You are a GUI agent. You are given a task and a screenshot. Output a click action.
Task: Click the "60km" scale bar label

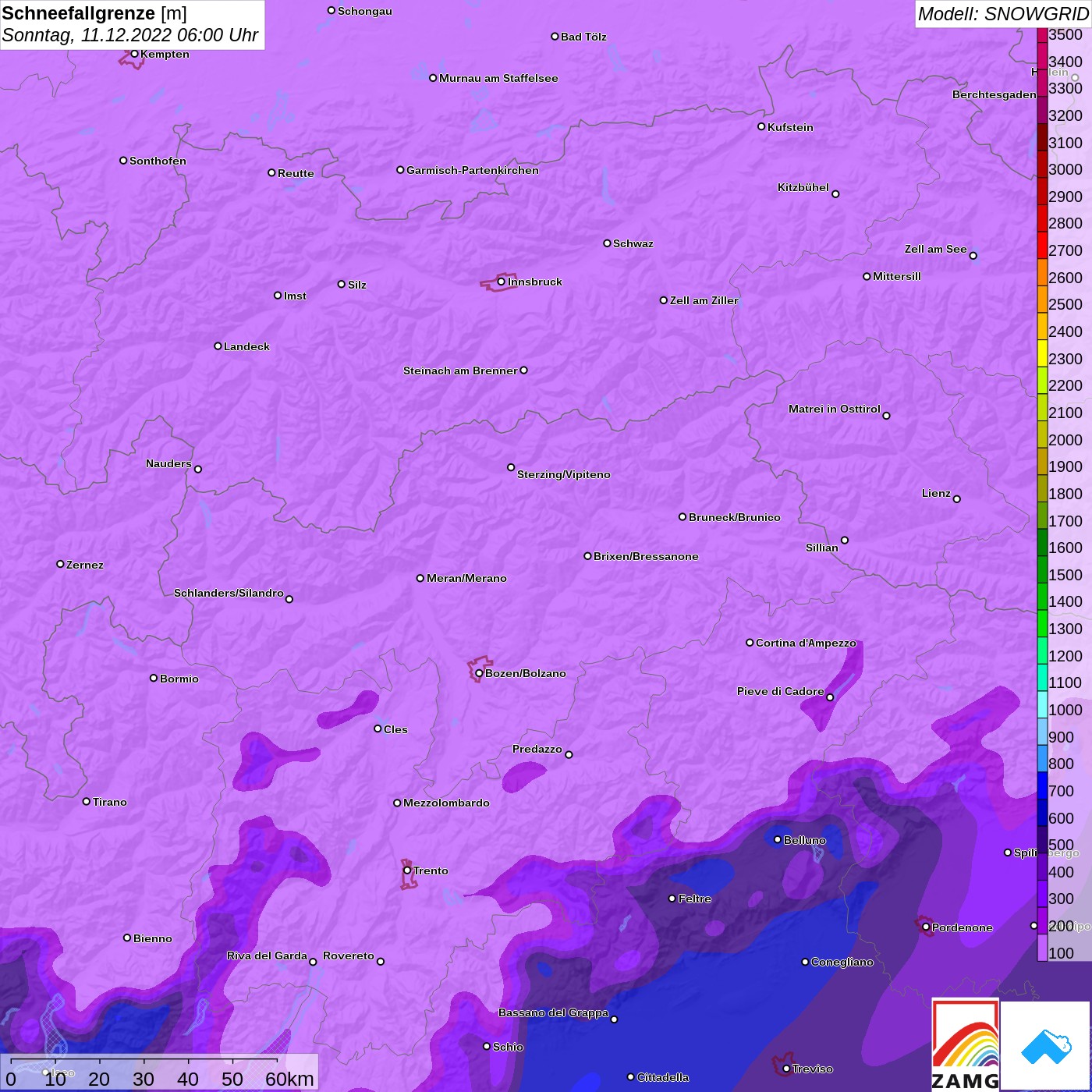(x=289, y=1079)
